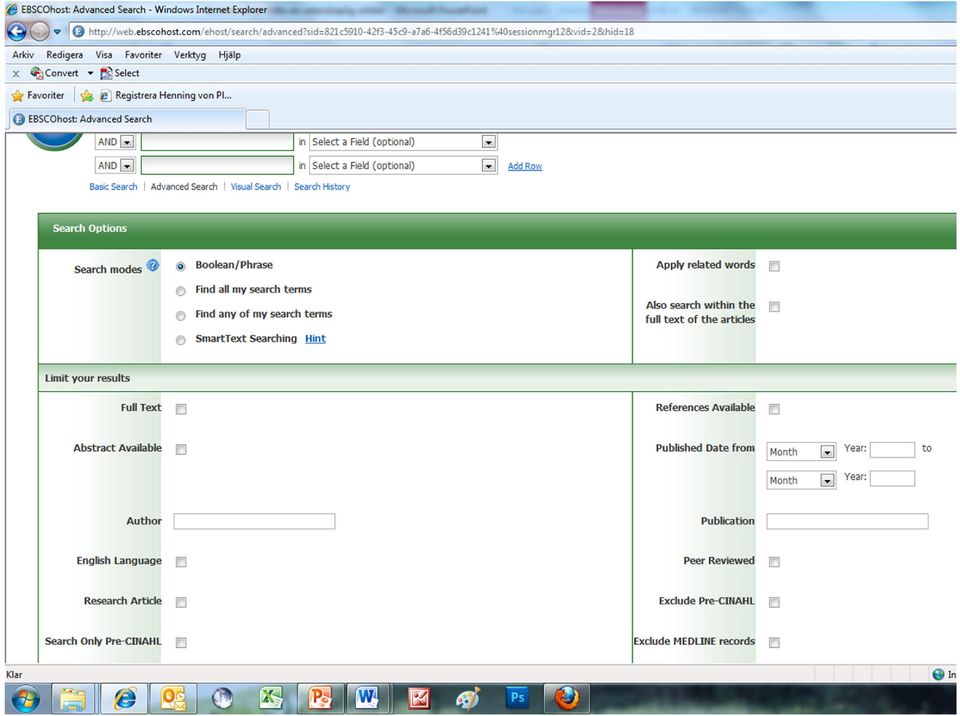Check the Research Article limiter
960x716 pixels.
[181, 603]
